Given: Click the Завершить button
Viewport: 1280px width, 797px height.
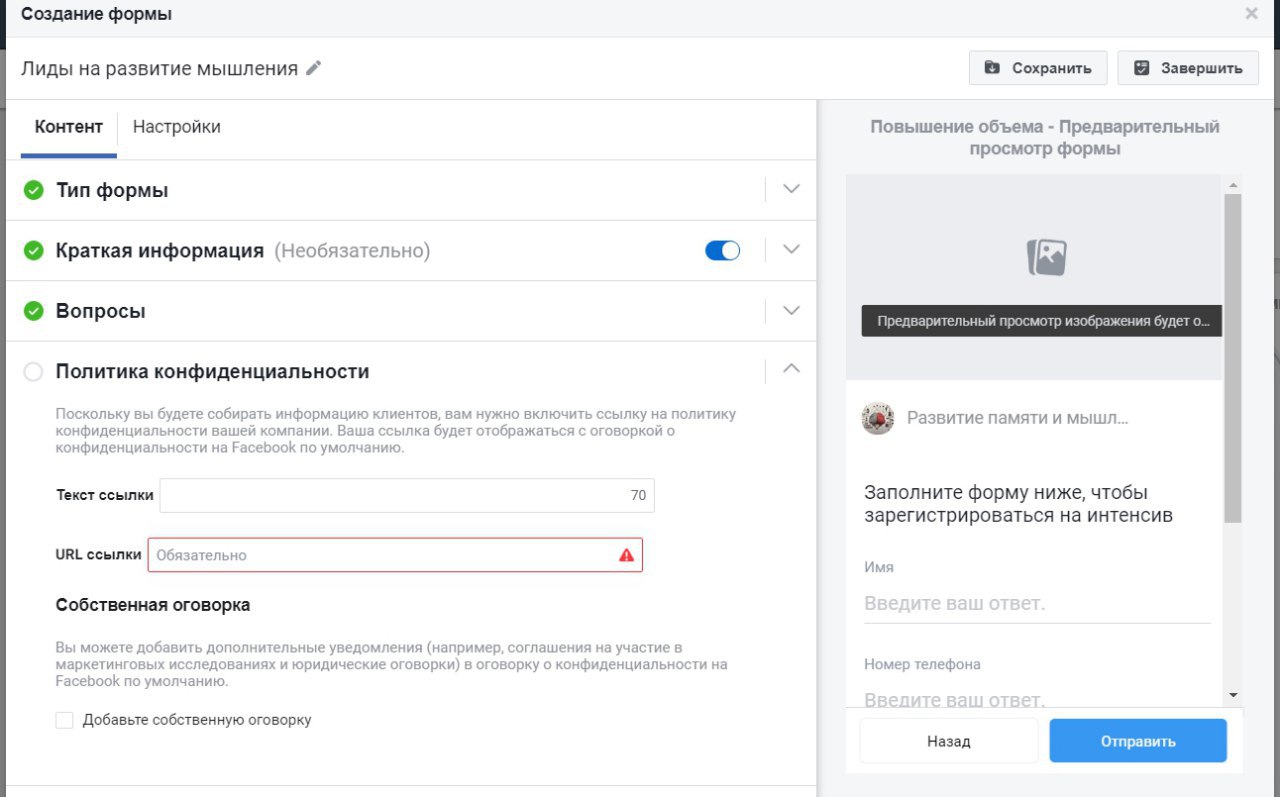Looking at the screenshot, I should click(1188, 68).
